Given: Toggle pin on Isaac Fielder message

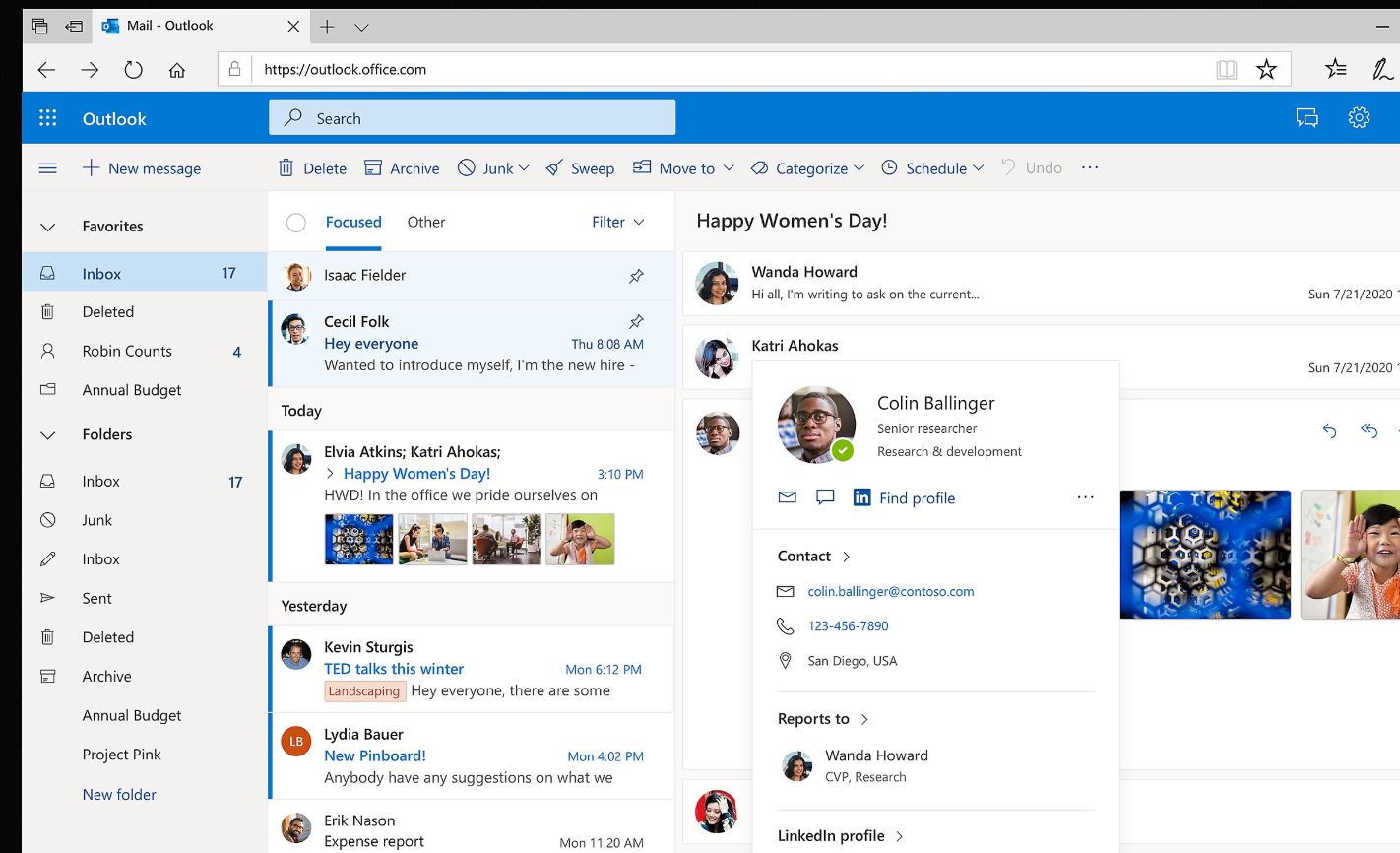Looking at the screenshot, I should tap(636, 276).
